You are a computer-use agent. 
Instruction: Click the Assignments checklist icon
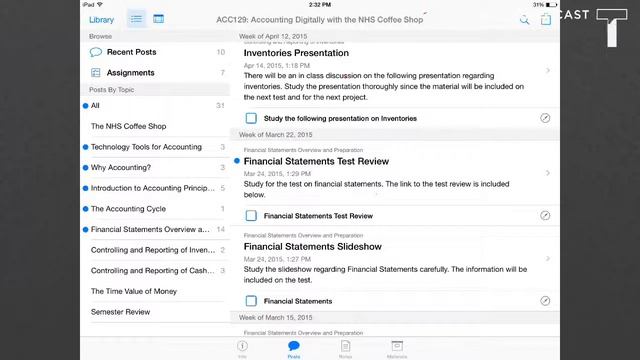[x=96, y=73]
